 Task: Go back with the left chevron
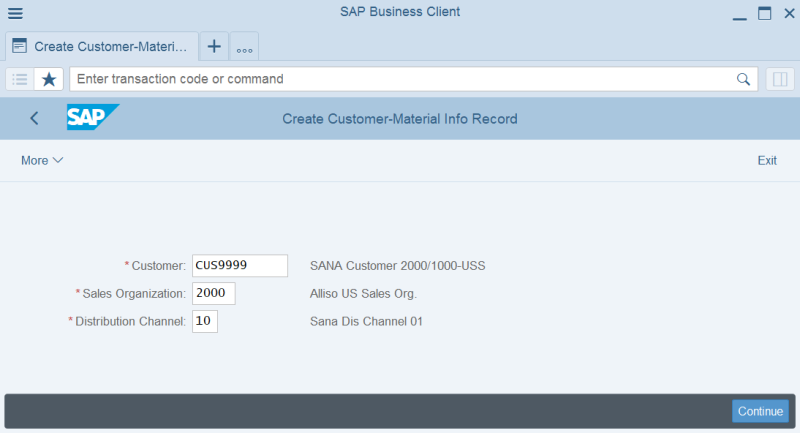click(34, 118)
